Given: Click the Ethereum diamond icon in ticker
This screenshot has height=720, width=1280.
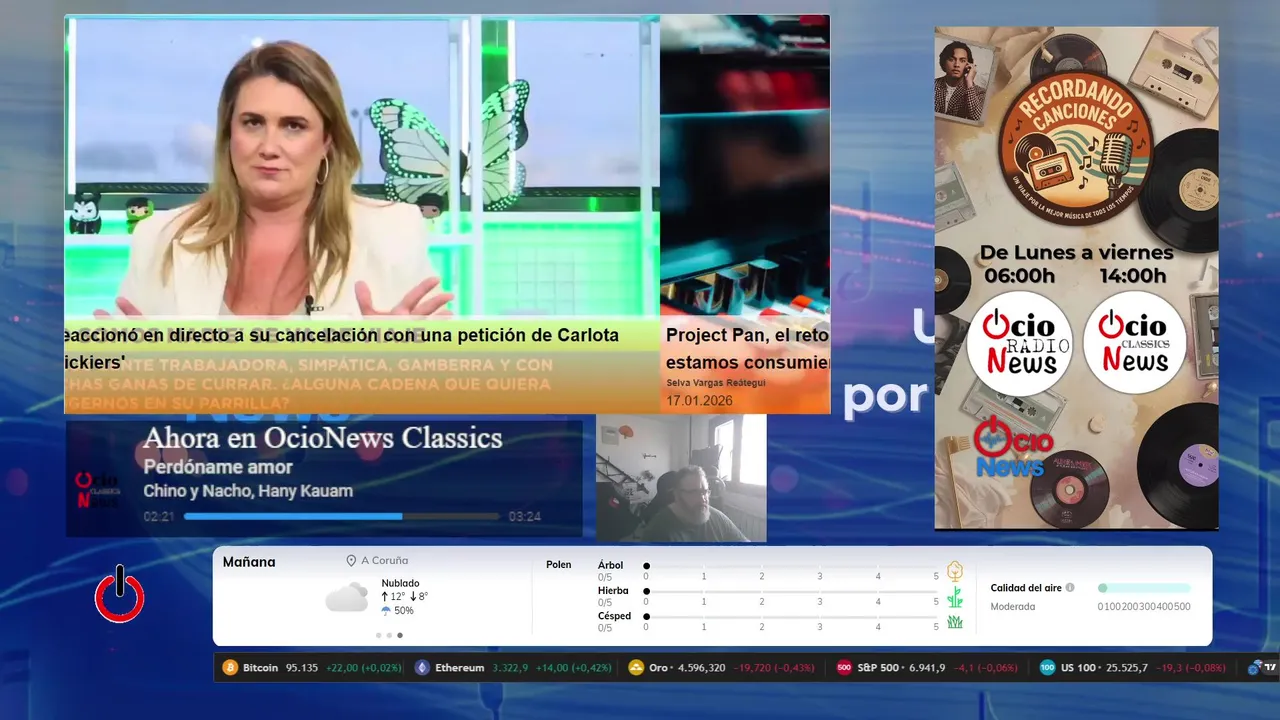Looking at the screenshot, I should pyautogui.click(x=422, y=667).
